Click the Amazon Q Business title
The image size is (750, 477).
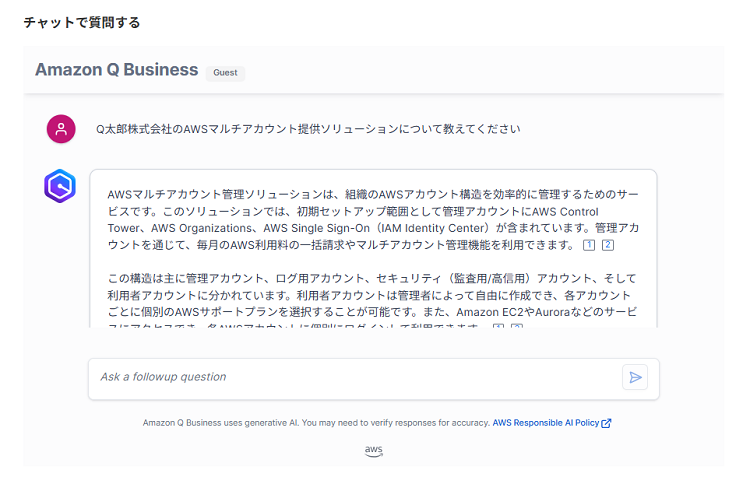tap(116, 70)
